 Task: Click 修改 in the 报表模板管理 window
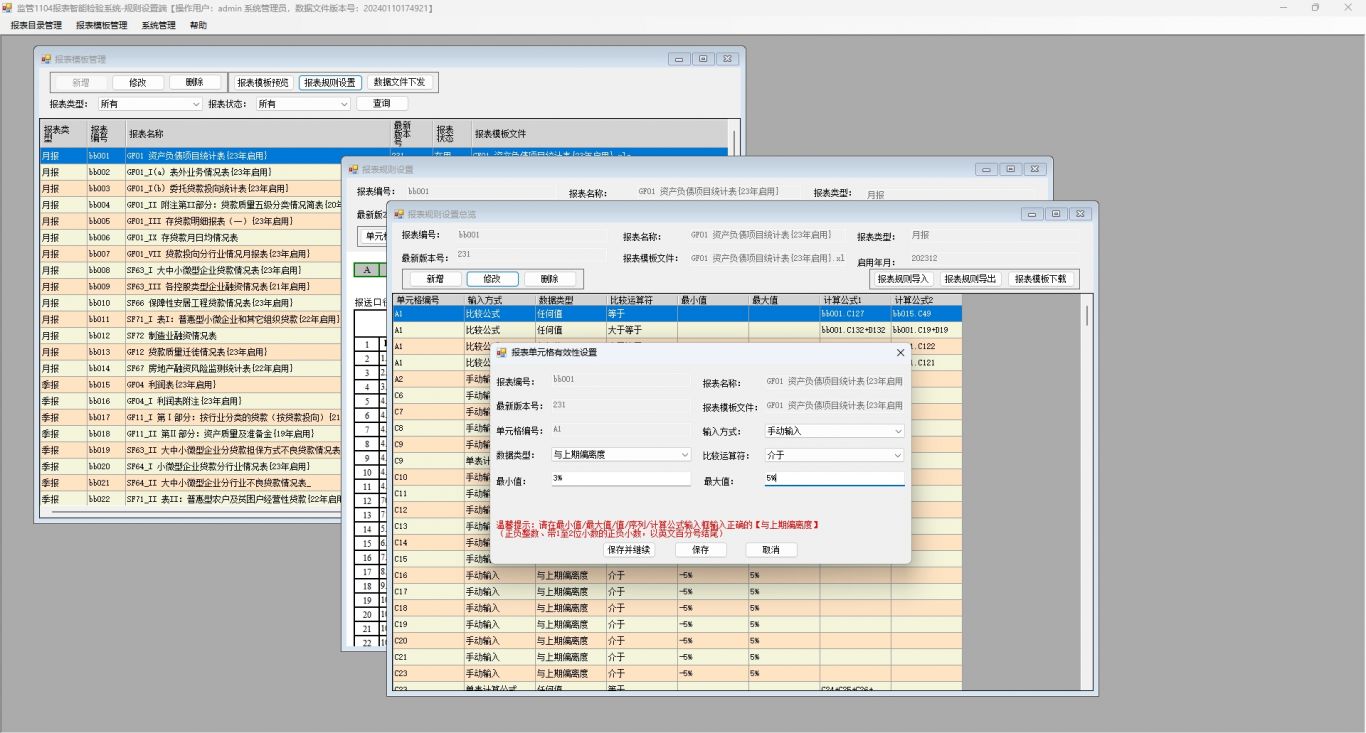(x=137, y=83)
